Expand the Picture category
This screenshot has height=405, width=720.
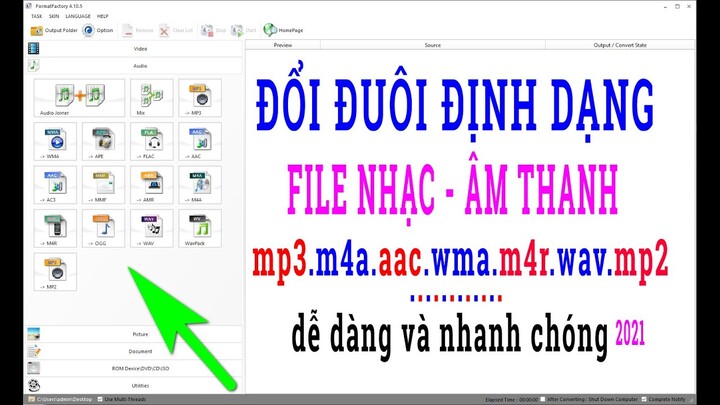tap(134, 334)
